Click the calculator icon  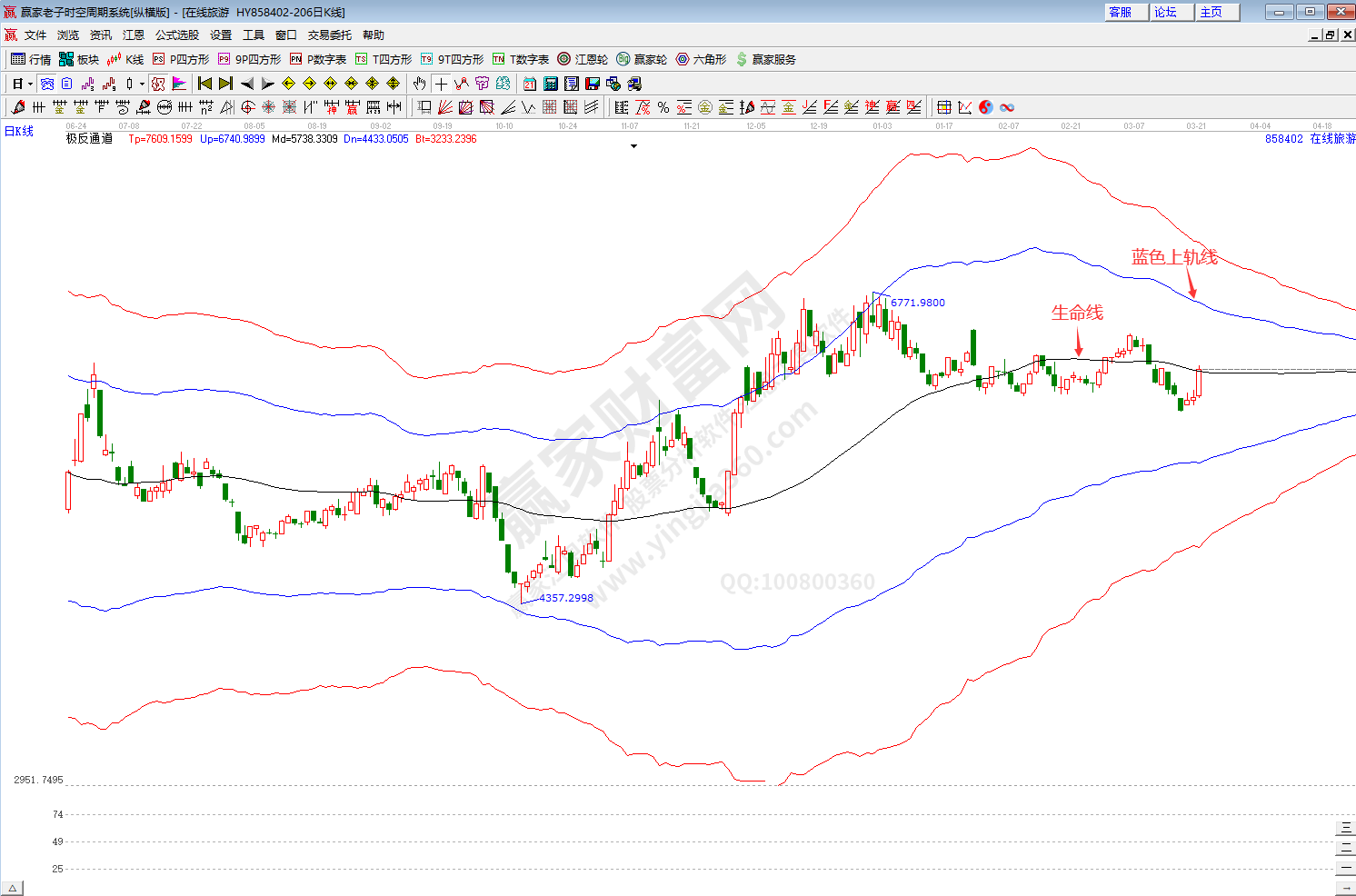point(551,84)
